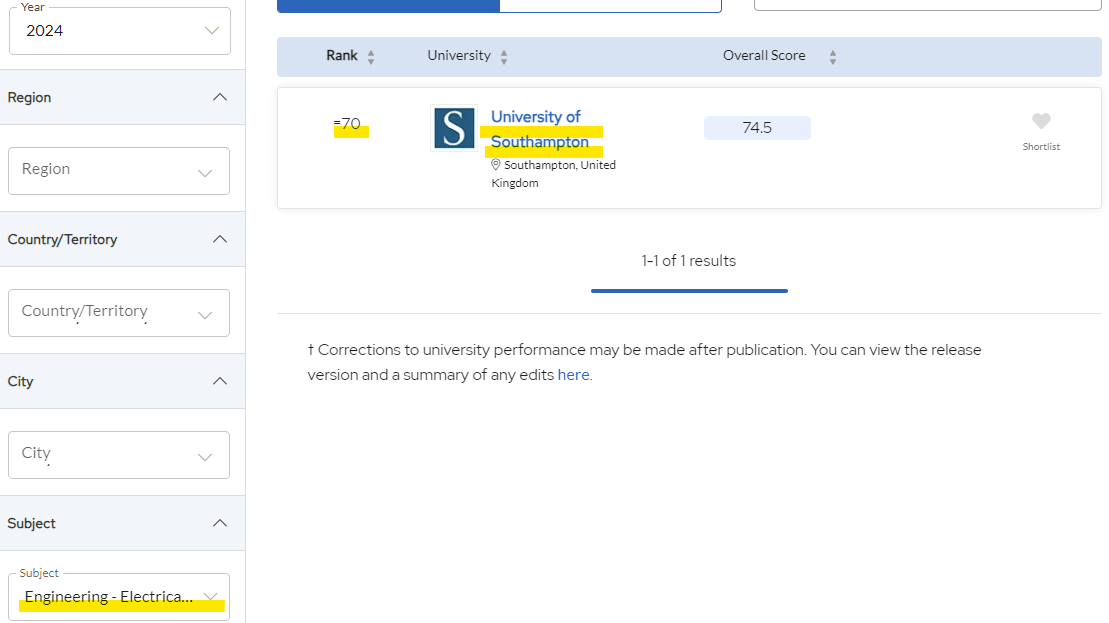The height and width of the screenshot is (623, 1109).
Task: Open University of Southampton link
Action: 540,129
